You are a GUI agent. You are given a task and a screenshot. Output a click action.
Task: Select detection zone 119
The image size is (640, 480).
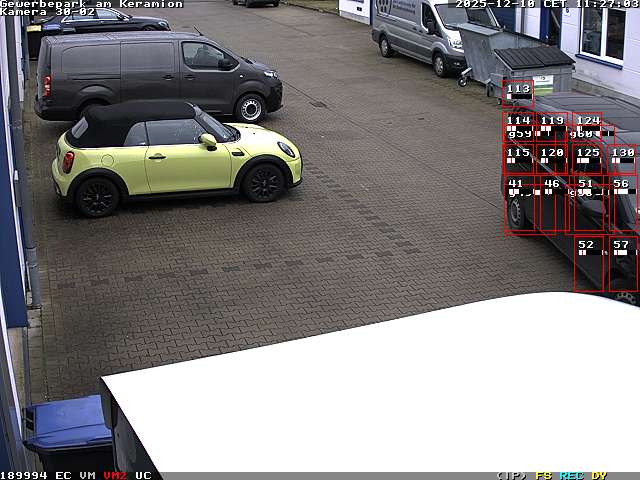point(552,125)
